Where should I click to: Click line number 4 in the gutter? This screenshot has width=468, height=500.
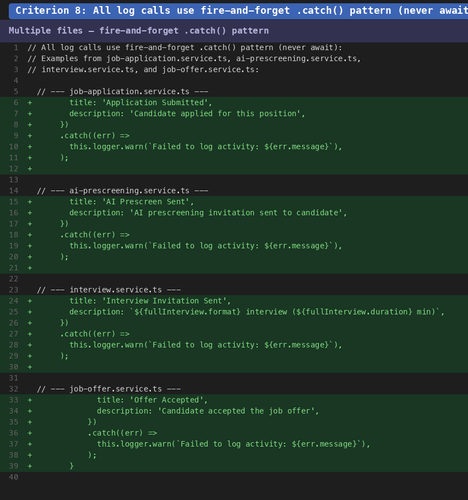16,80
